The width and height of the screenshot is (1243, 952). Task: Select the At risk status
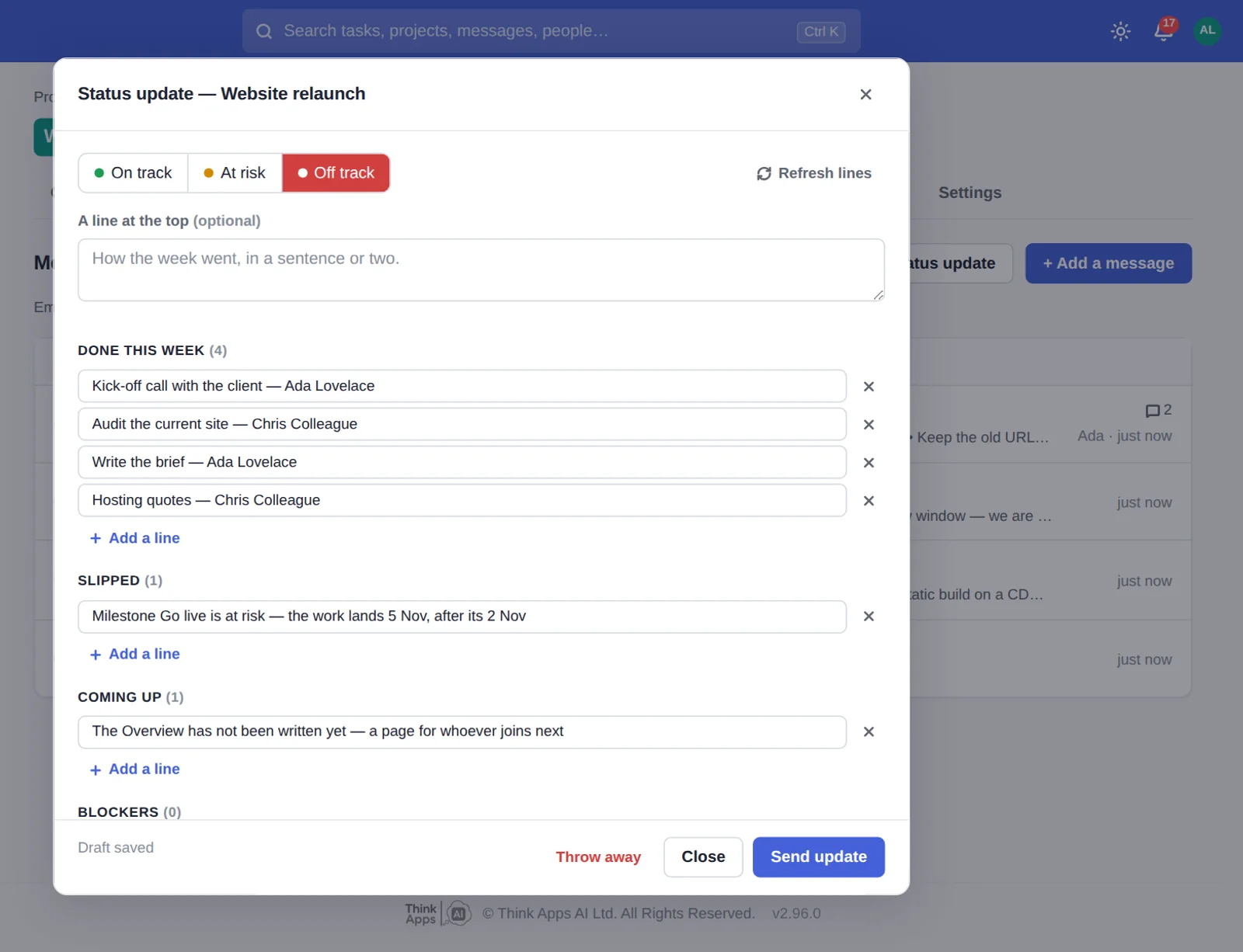(235, 173)
